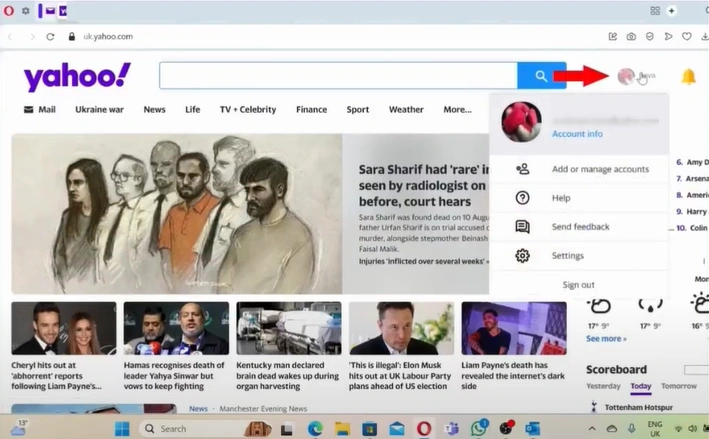Open the Opera main menu logo

pos(9,10)
